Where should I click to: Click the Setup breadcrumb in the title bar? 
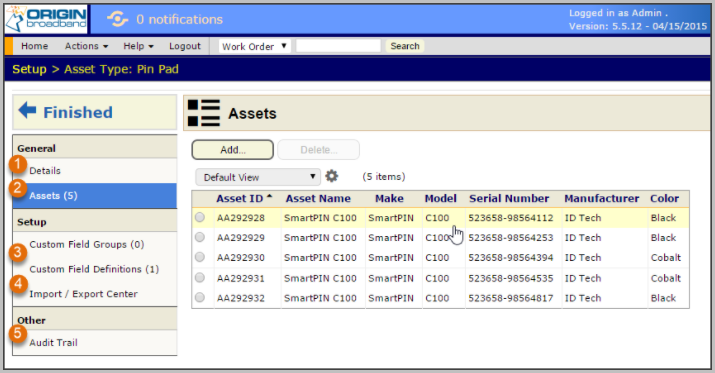tap(29, 69)
